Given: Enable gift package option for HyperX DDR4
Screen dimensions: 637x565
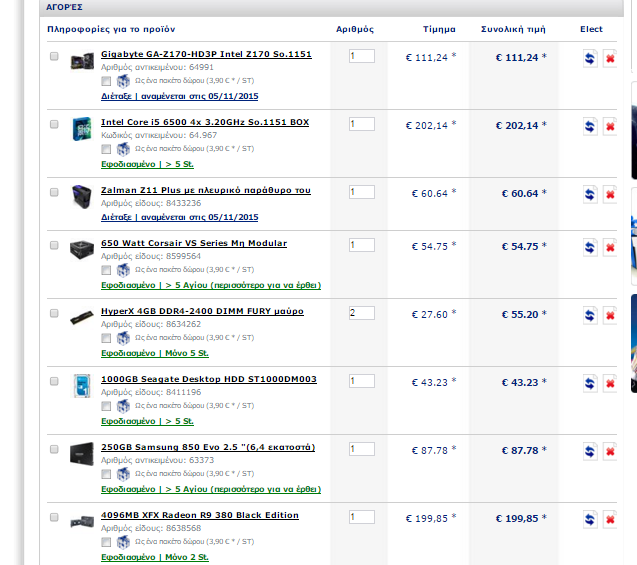Looking at the screenshot, I should 106,338.
